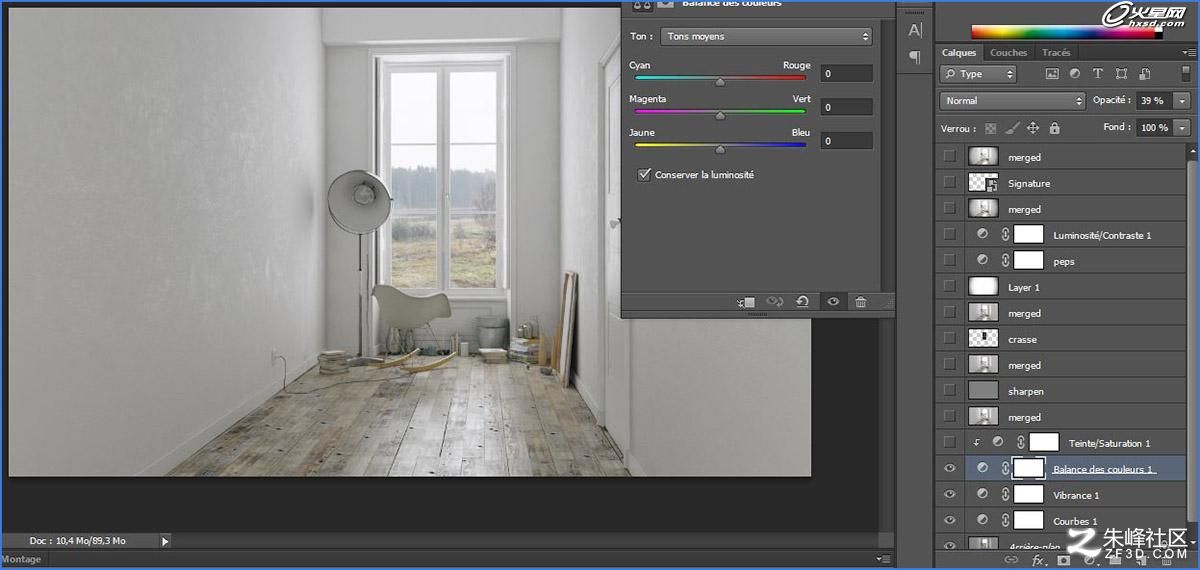Hide the Balance des couleurs 1 layer
This screenshot has width=1200, height=570.
(950, 468)
